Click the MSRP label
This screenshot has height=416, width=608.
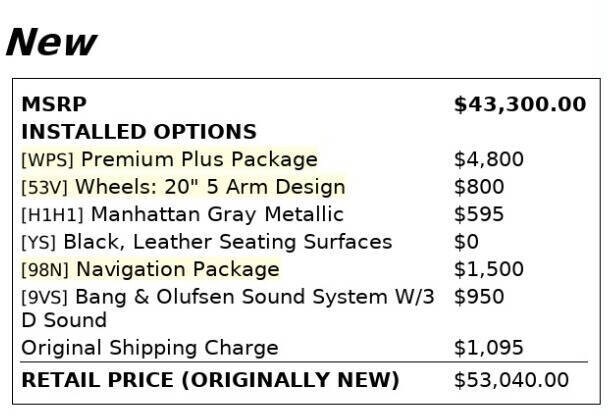click(54, 104)
